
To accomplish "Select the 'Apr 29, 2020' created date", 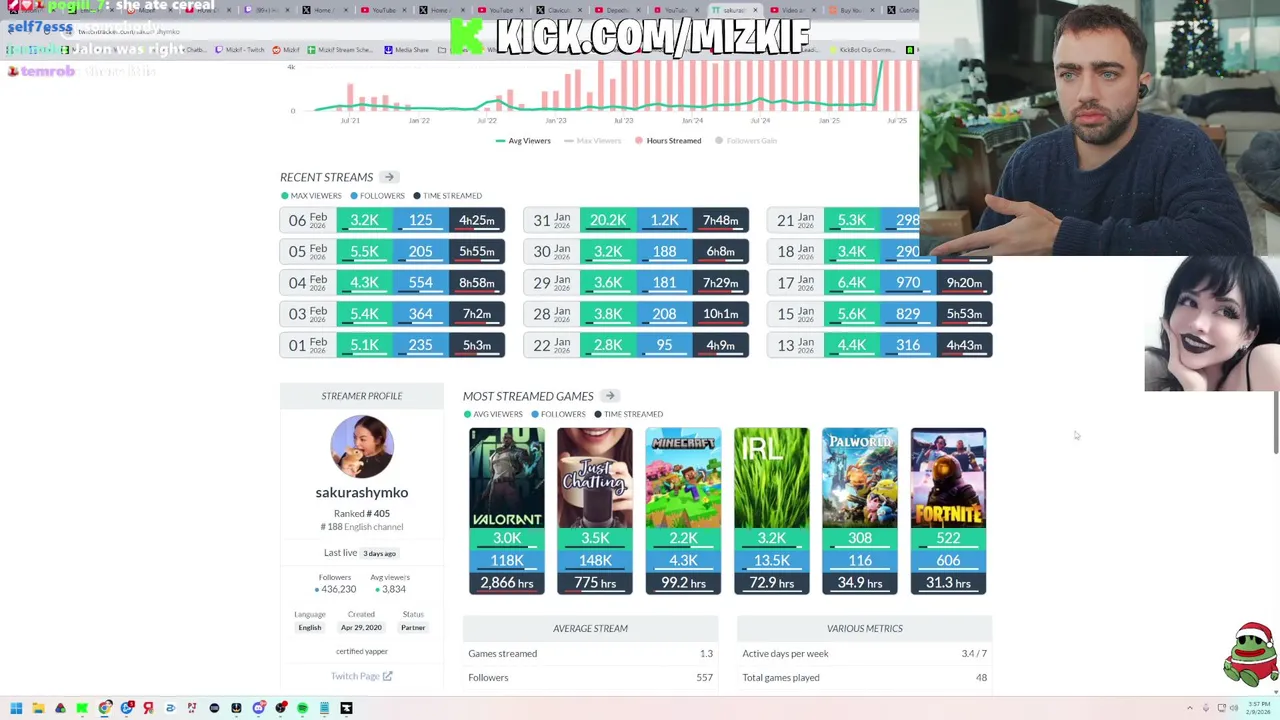I will (361, 627).
